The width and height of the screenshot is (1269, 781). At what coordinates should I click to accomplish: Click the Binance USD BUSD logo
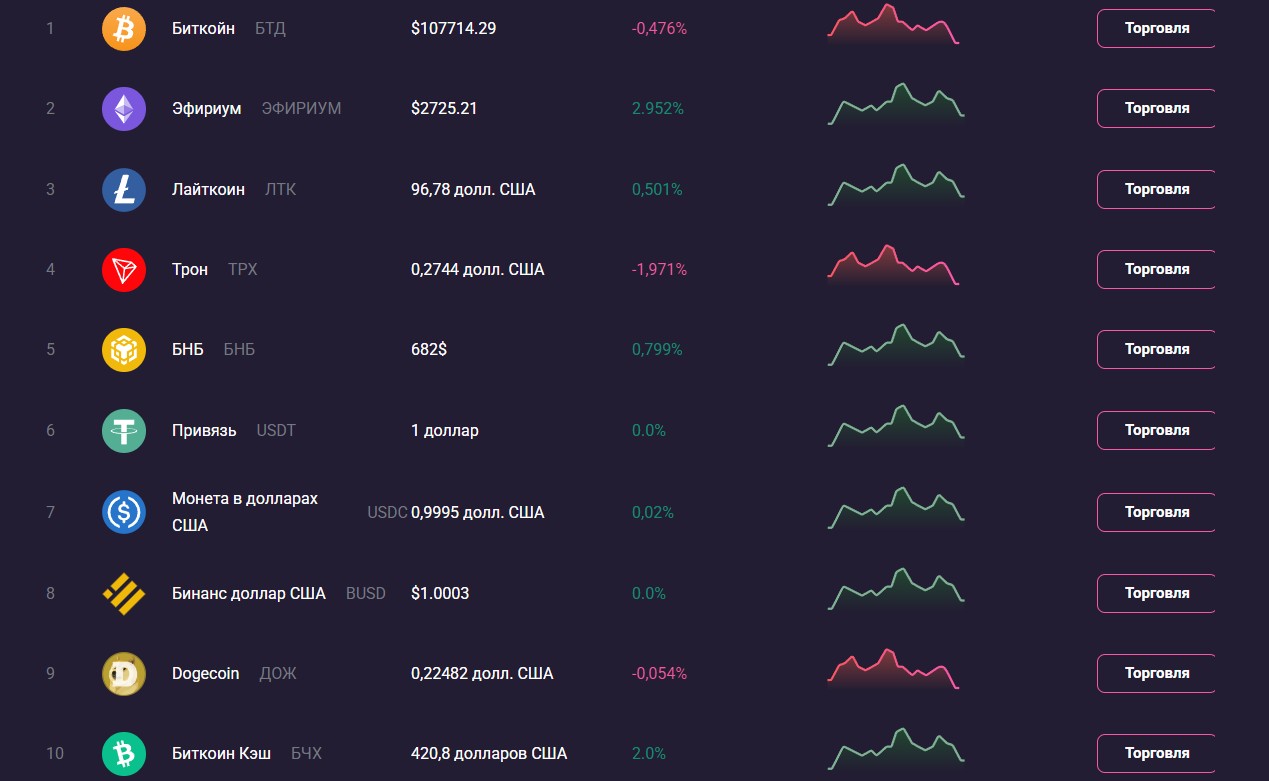[x=124, y=593]
